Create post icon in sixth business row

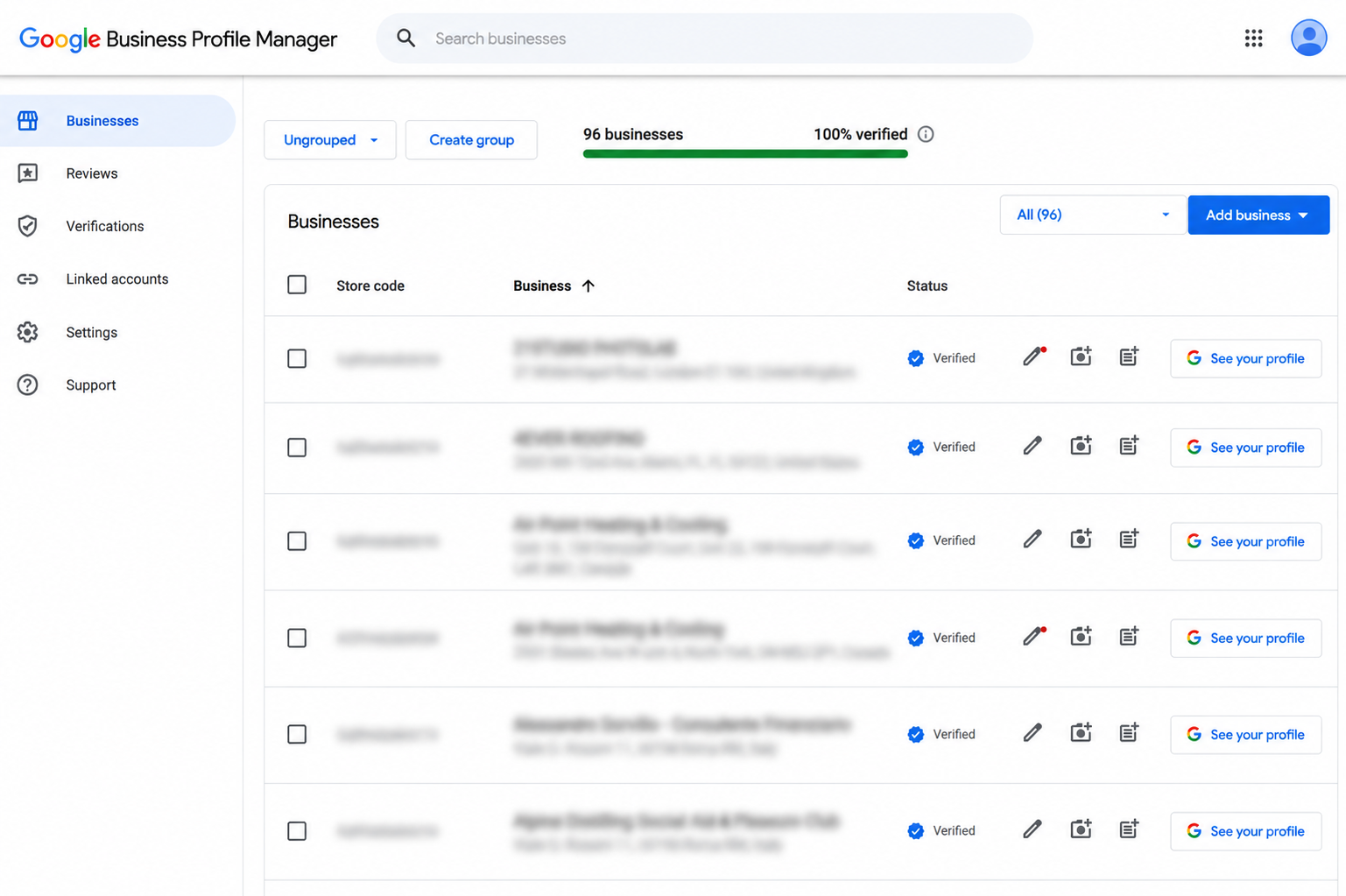click(x=1129, y=830)
